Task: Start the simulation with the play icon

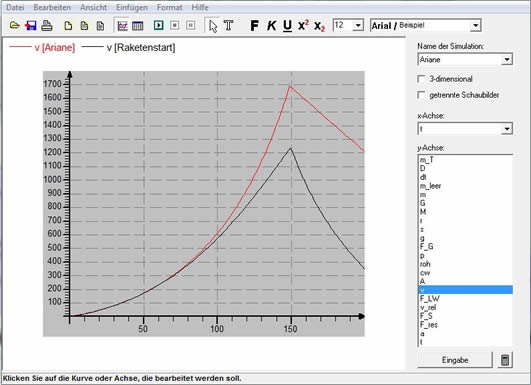Action: point(158,25)
